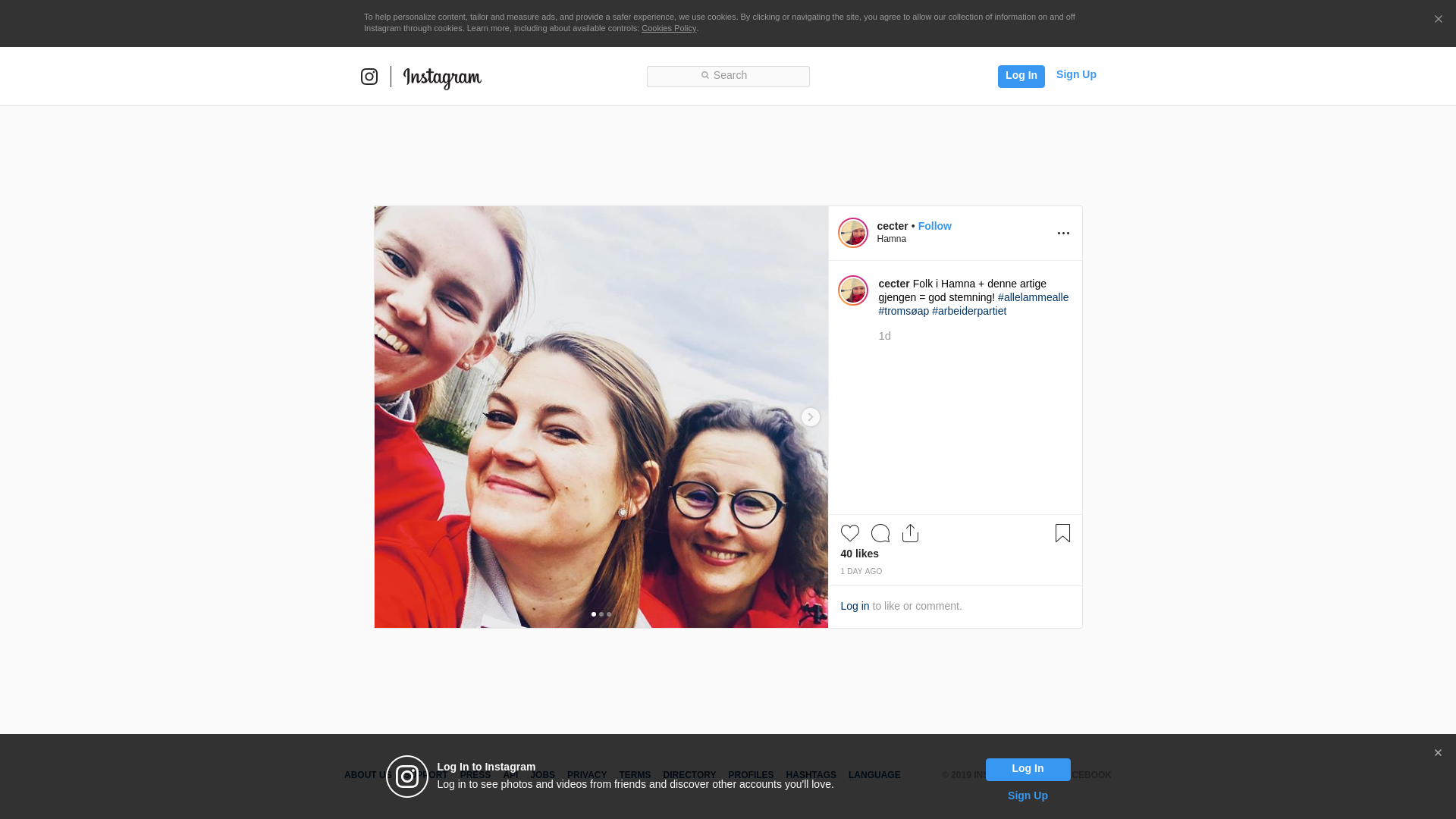View the 40 likes list

[859, 554]
